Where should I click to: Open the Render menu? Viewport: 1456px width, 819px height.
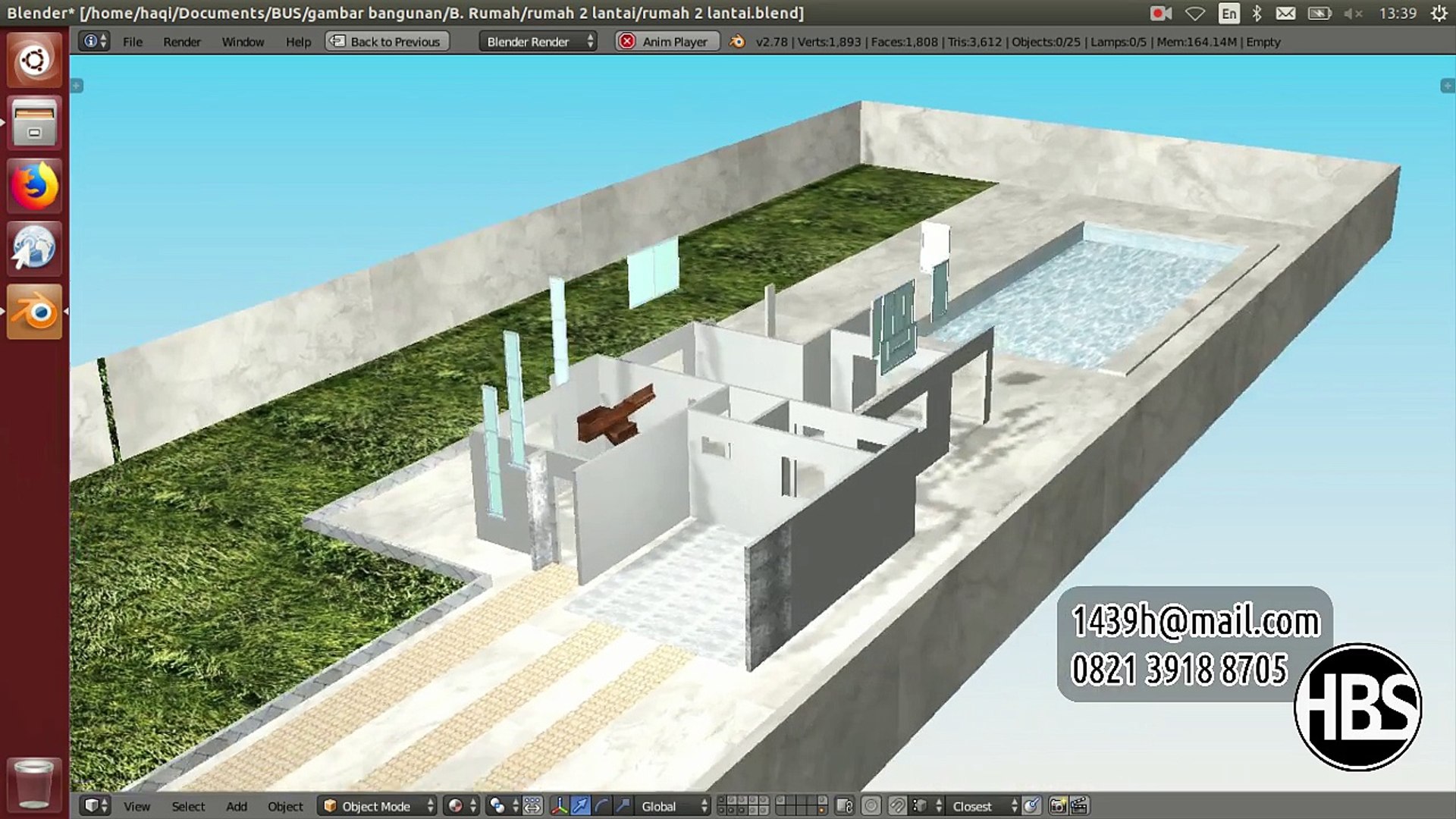(x=181, y=42)
